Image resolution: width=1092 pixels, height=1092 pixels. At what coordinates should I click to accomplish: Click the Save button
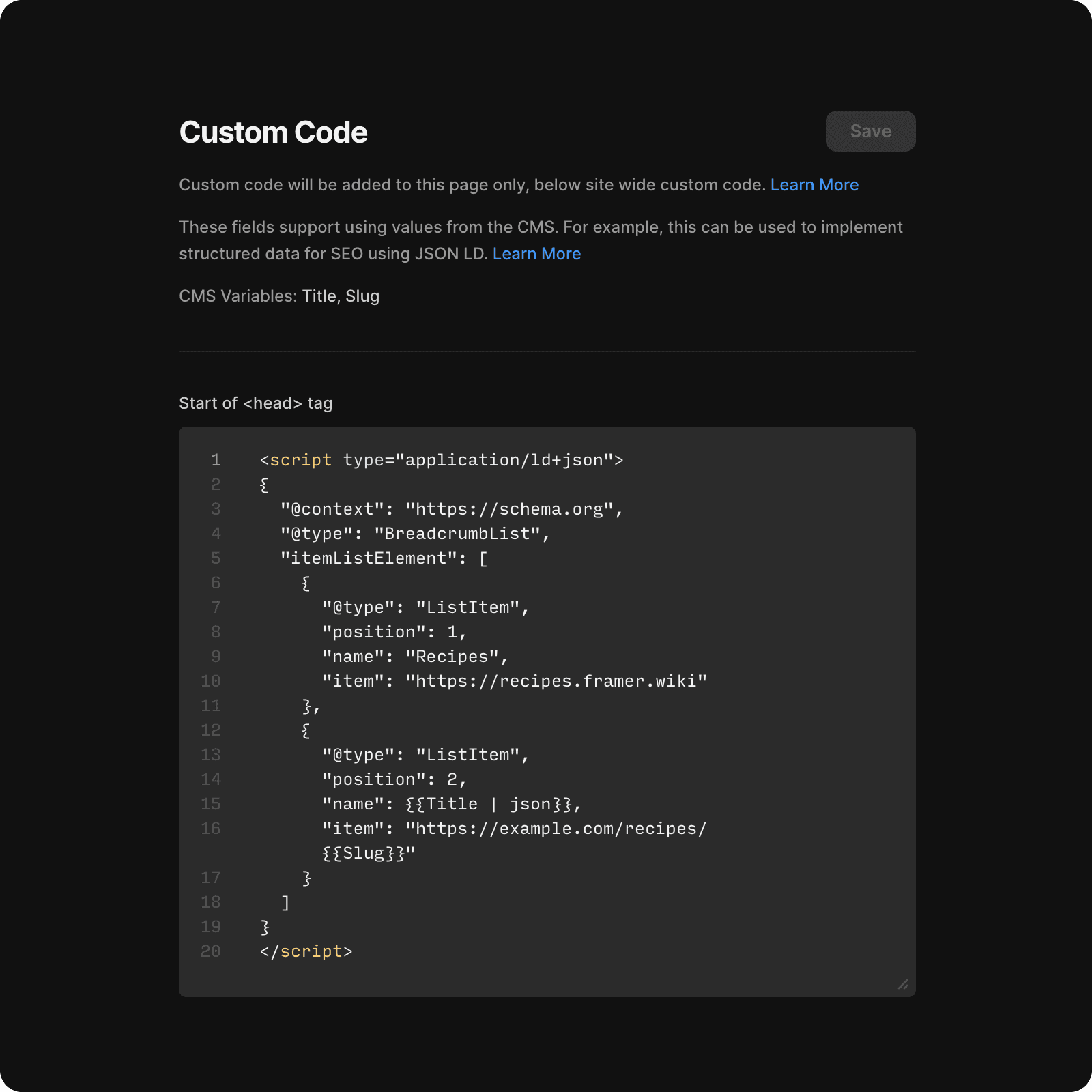pyautogui.click(x=870, y=131)
